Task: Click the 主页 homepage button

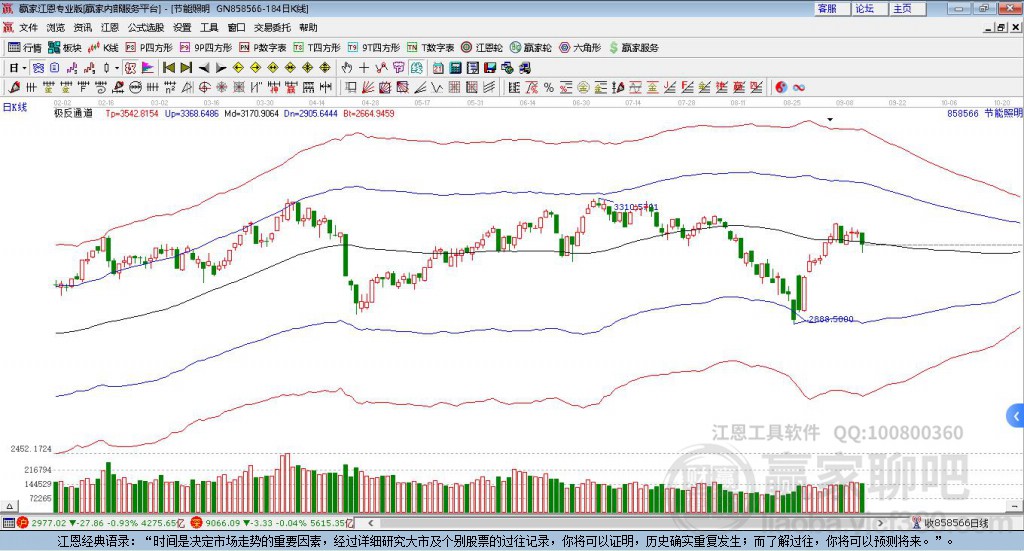Action: [908, 8]
